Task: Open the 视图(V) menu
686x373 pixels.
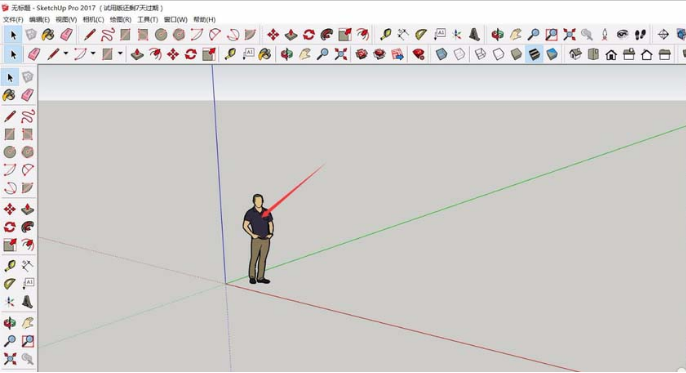Action: [x=66, y=20]
